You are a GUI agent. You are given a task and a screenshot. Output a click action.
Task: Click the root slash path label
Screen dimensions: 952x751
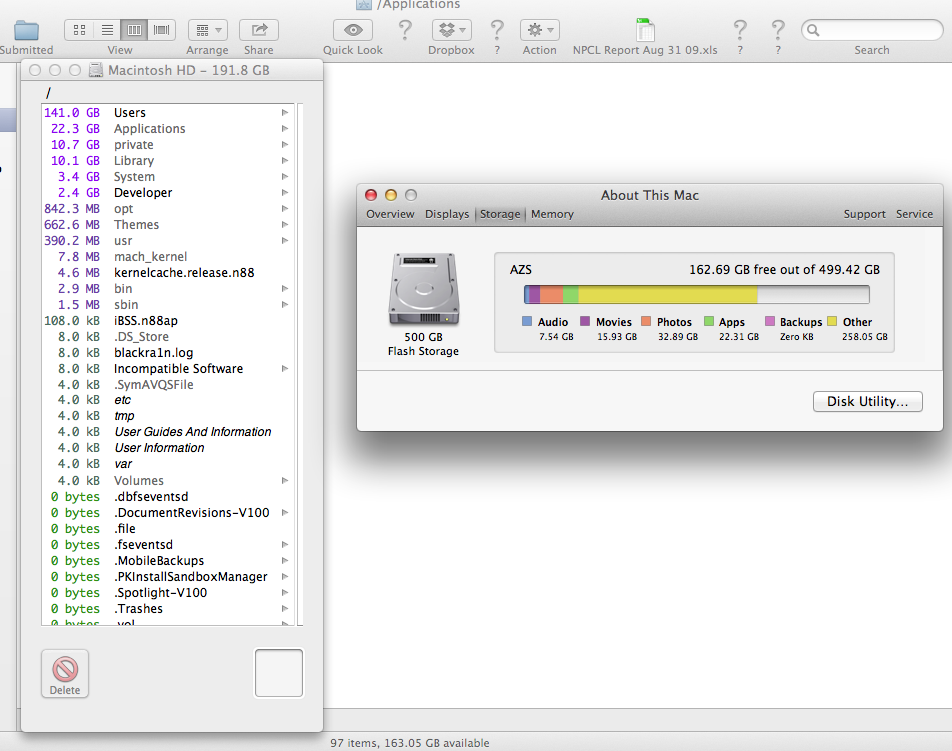coord(48,93)
